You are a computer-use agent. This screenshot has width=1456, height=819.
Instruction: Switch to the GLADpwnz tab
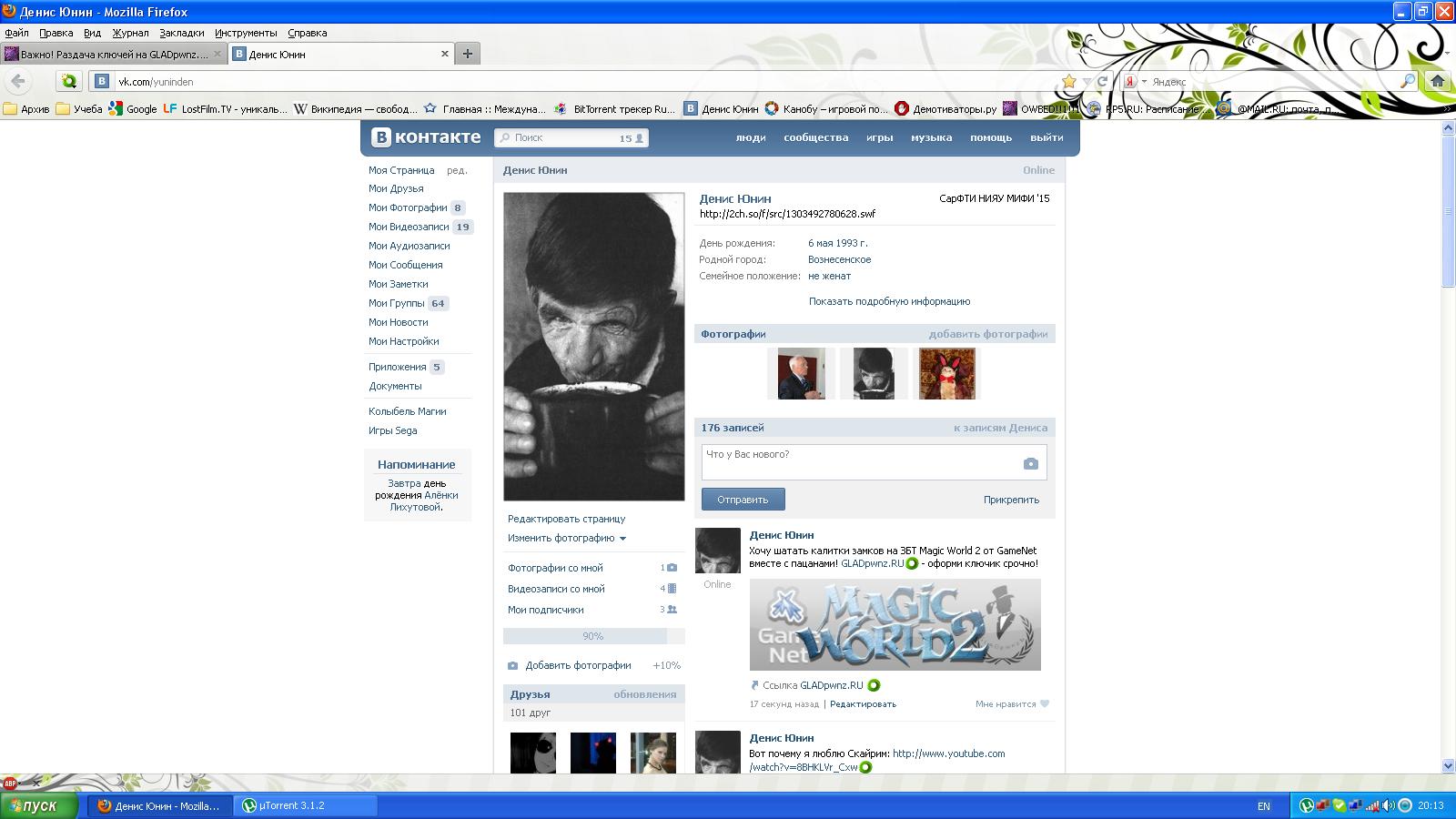point(114,54)
